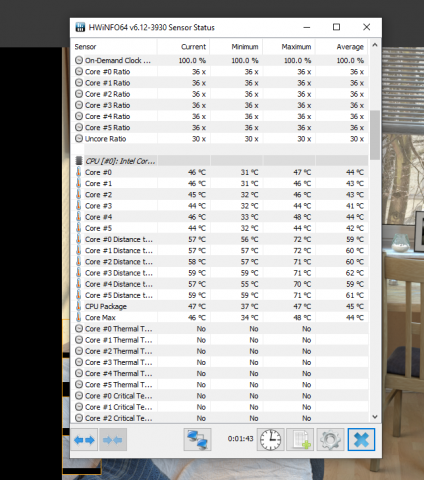
Task: Select Core #5 Distance t... row
Action: [x=220, y=295]
